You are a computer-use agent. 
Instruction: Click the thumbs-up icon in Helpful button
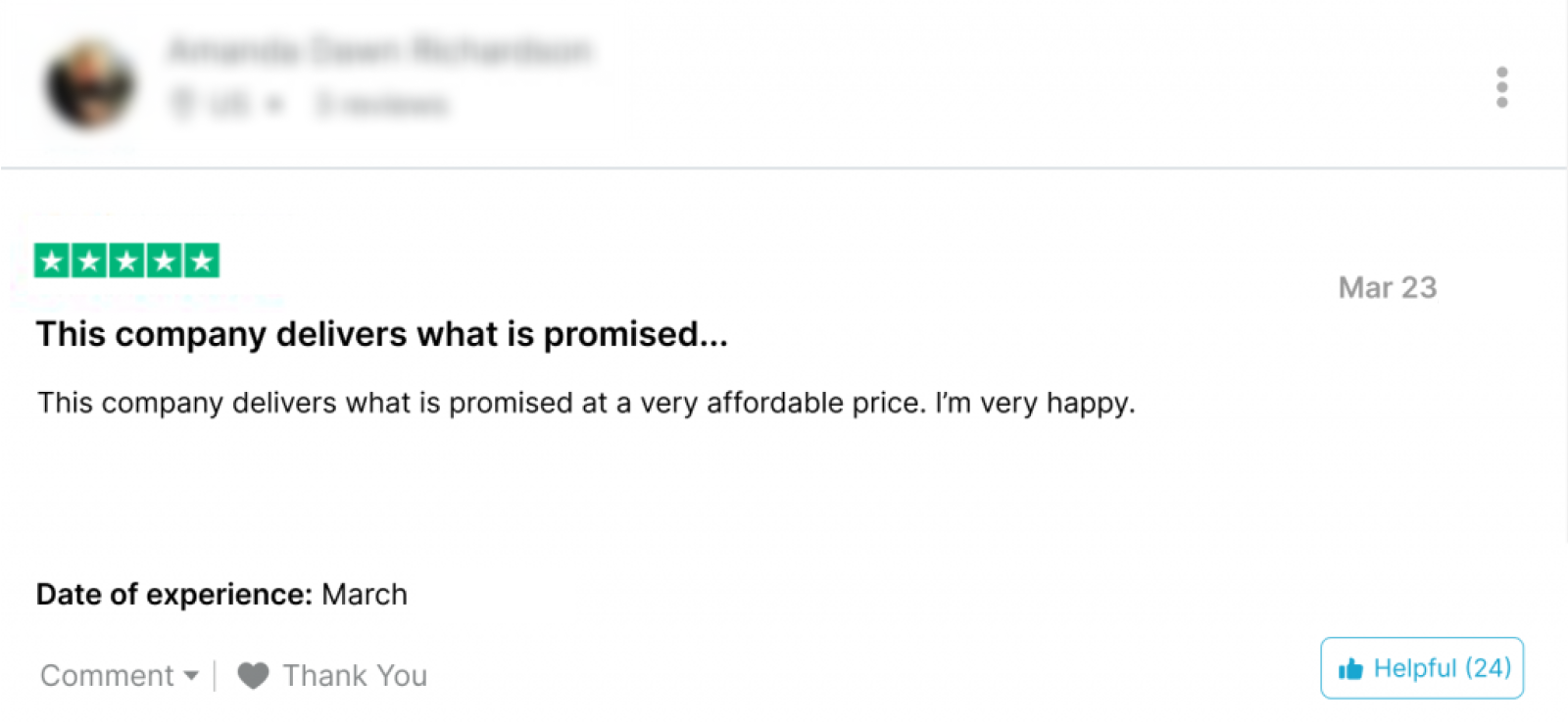coord(1350,669)
